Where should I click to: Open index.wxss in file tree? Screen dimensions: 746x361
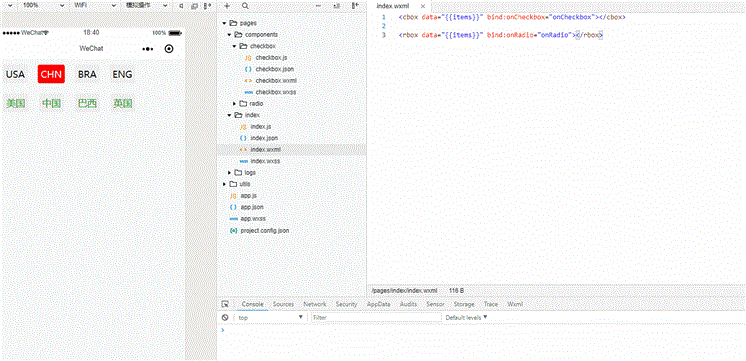click(x=265, y=161)
